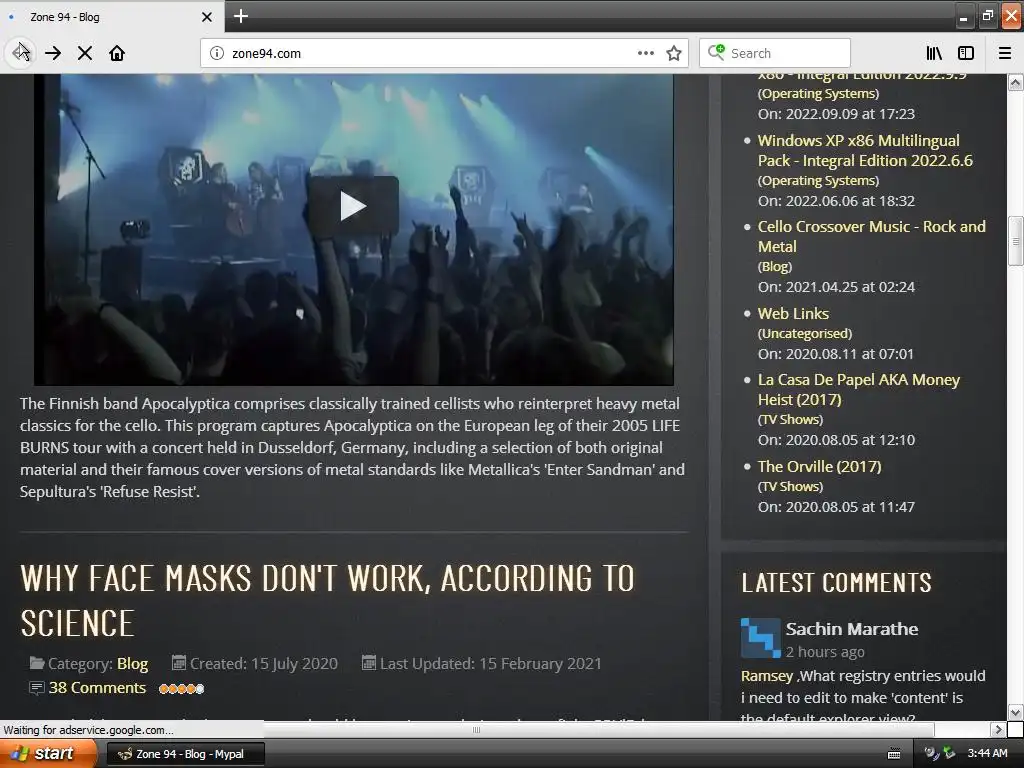This screenshot has width=1024, height=768.
Task: Click 'Last Updated: 15 February 2021' text
Action: point(490,664)
